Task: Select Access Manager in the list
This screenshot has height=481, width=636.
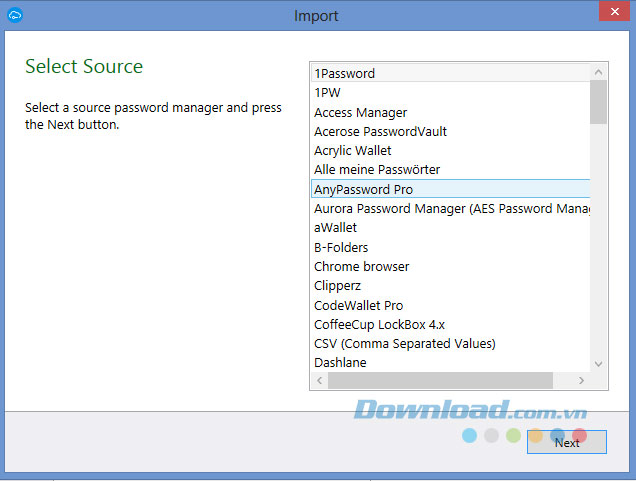Action: point(451,112)
